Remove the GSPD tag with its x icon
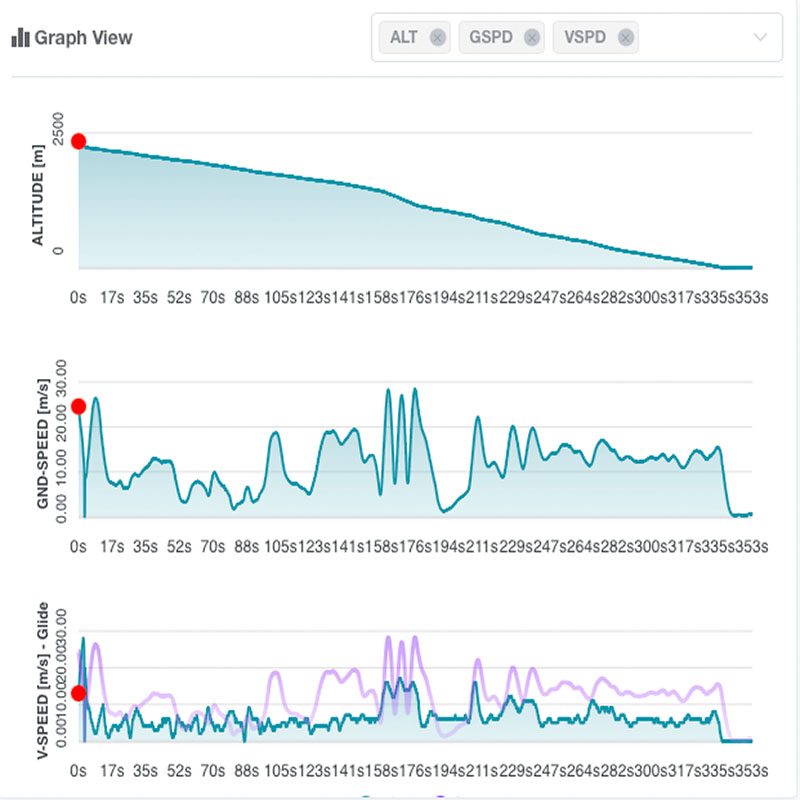800x800 pixels. click(x=532, y=38)
